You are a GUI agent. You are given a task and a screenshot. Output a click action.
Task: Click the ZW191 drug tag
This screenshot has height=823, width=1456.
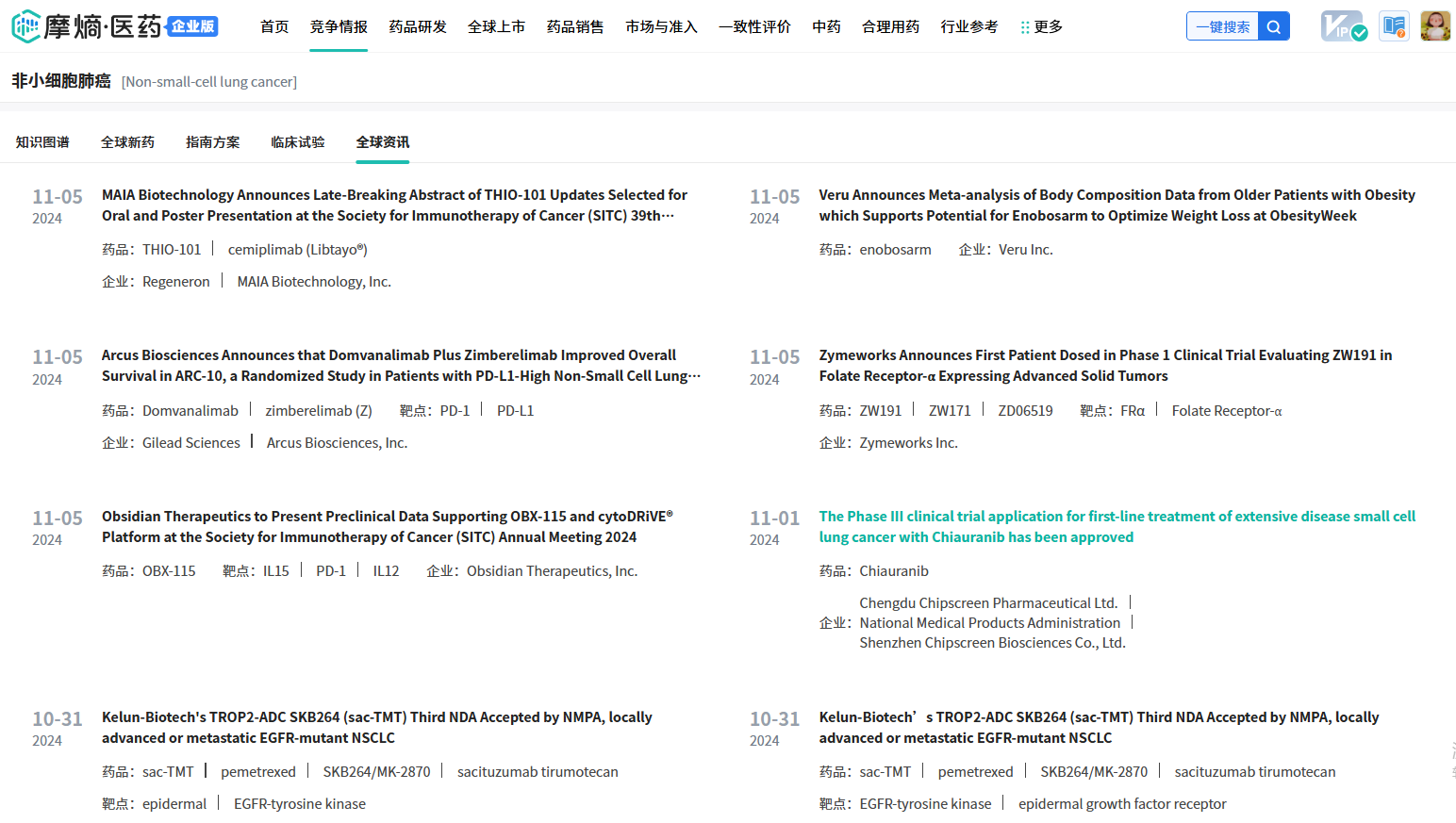point(881,411)
